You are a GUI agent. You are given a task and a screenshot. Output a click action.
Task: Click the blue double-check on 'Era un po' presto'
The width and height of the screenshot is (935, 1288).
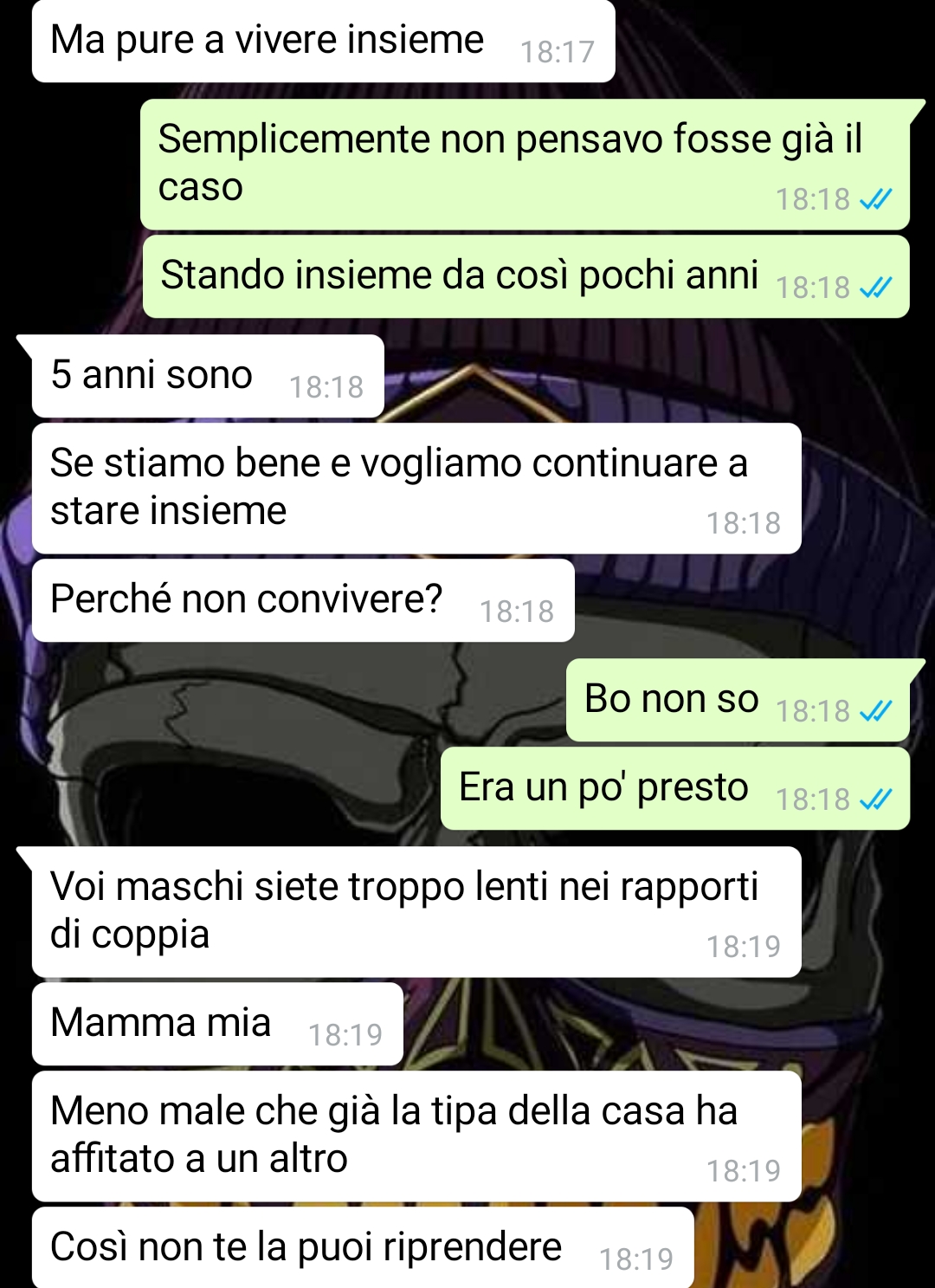click(x=875, y=799)
